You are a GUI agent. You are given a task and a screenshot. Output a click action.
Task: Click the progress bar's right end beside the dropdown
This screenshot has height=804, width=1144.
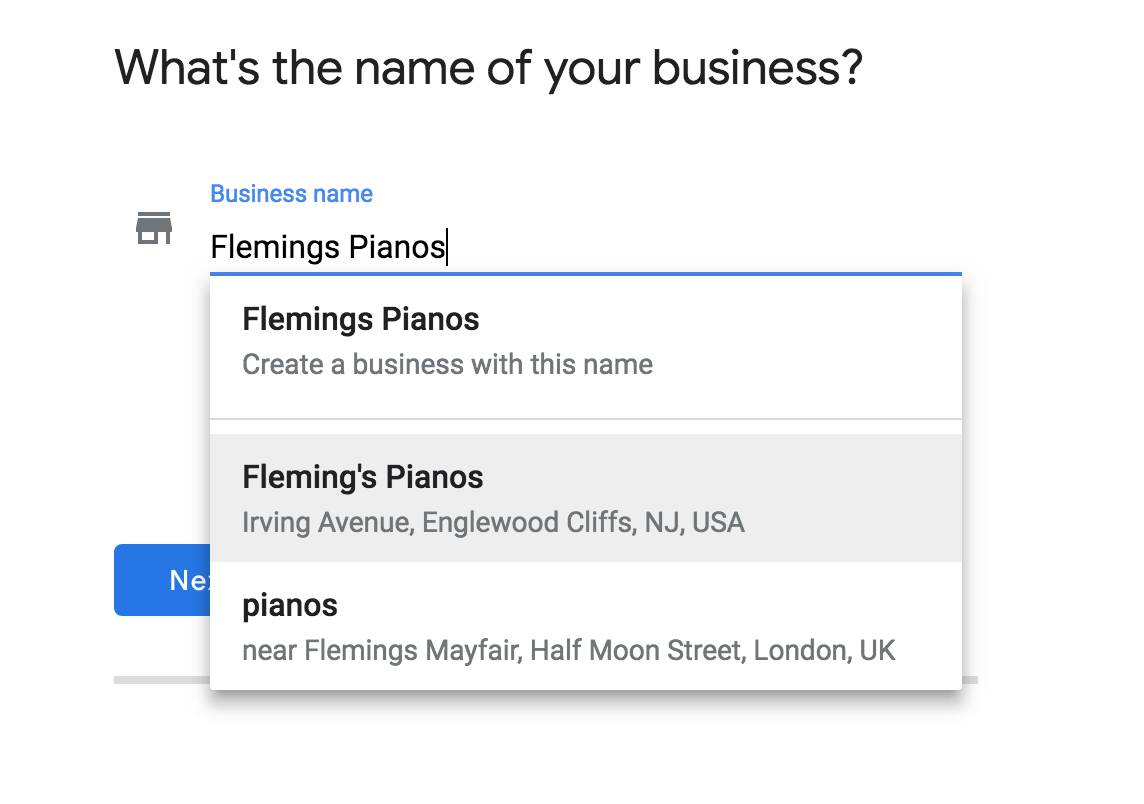970,680
